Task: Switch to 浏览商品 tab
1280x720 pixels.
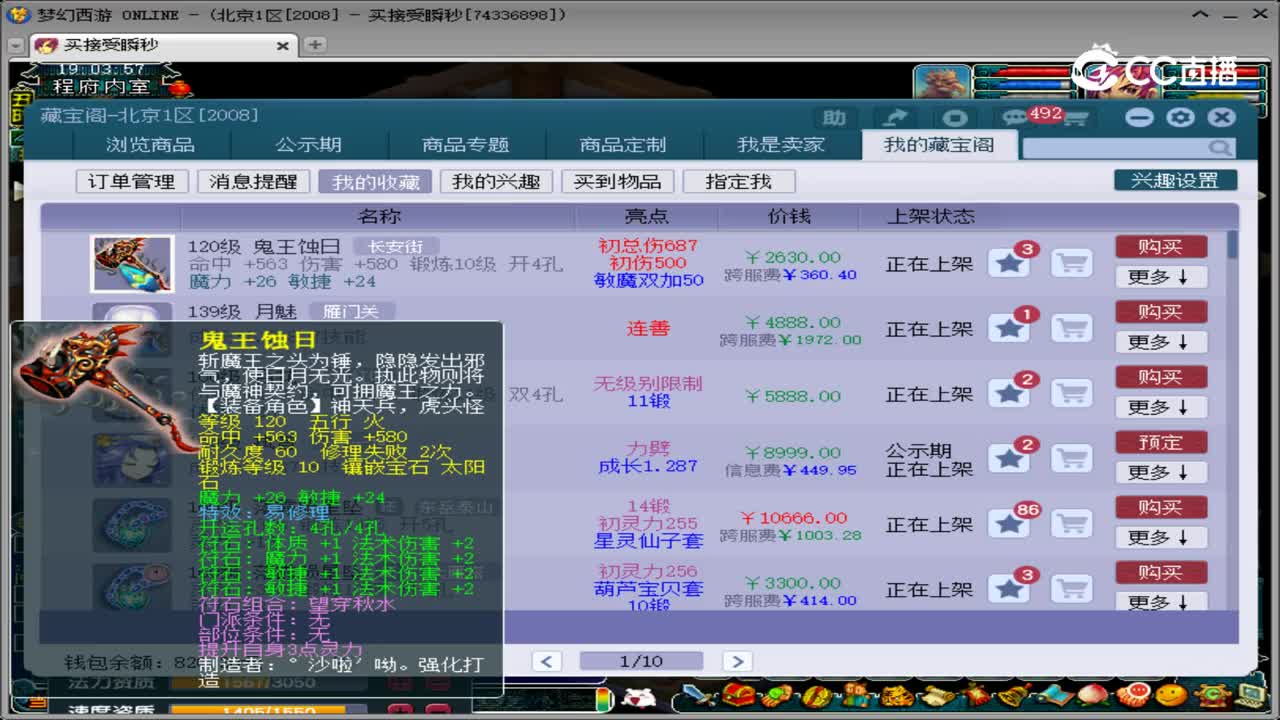Action: click(x=151, y=145)
